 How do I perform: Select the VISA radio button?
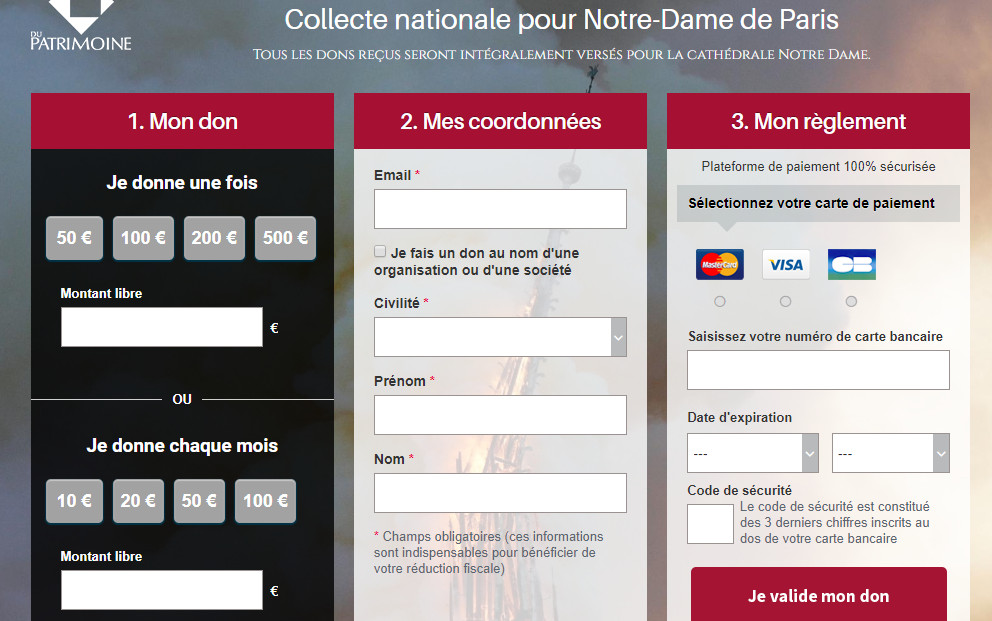pyautogui.click(x=786, y=301)
